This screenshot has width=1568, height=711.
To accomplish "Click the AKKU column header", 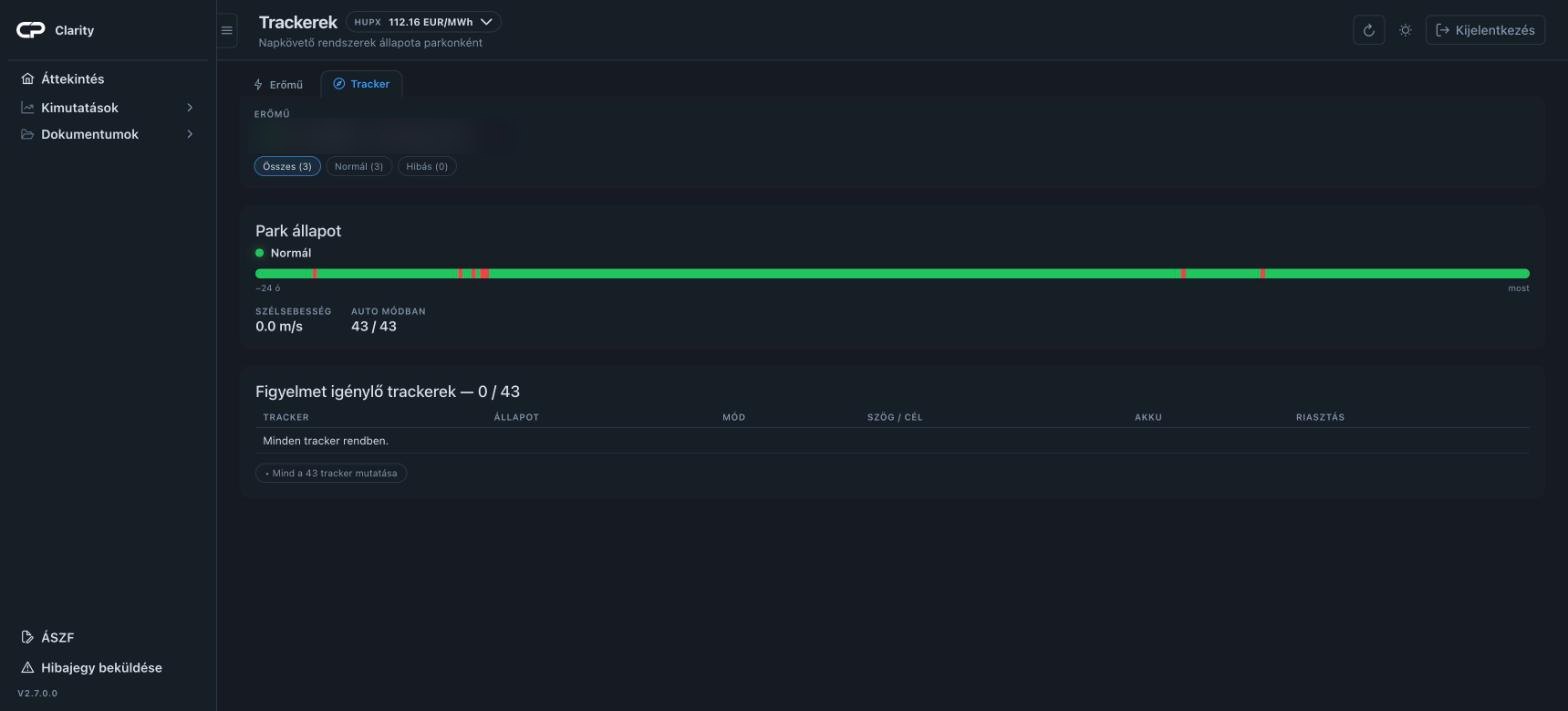I will click(1148, 417).
